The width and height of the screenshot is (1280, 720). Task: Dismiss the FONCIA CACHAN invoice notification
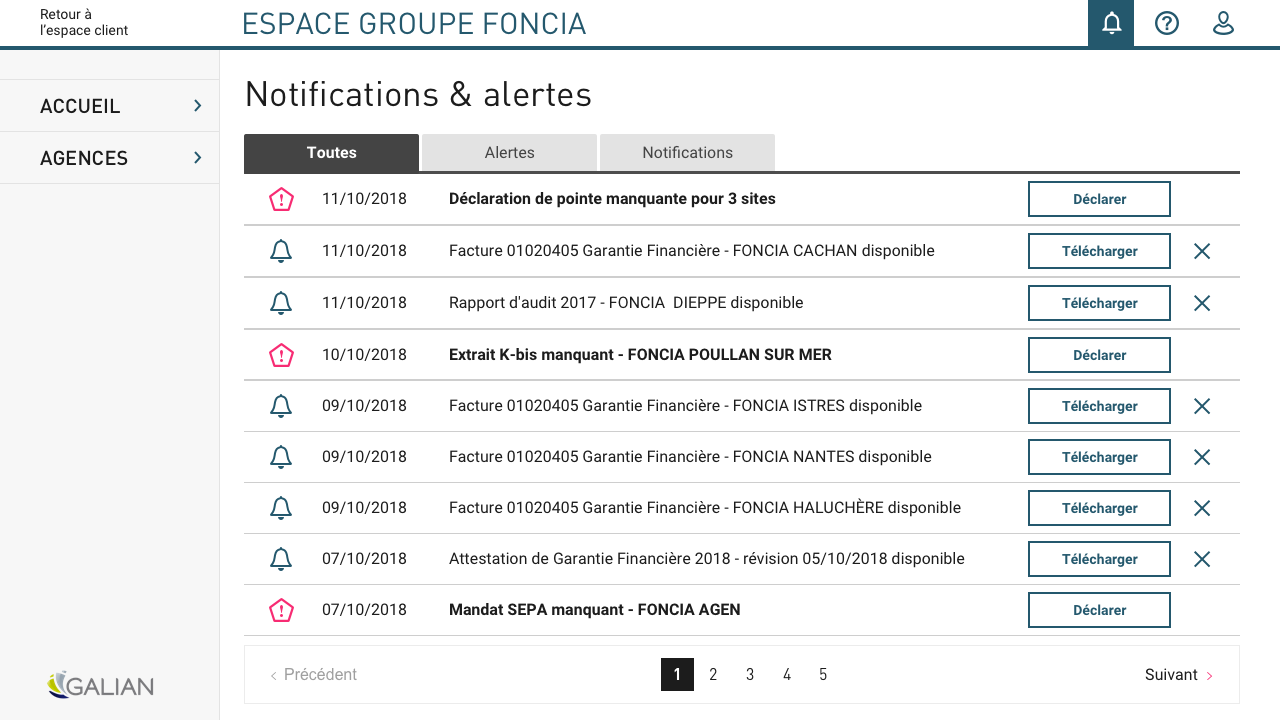pyautogui.click(x=1202, y=251)
